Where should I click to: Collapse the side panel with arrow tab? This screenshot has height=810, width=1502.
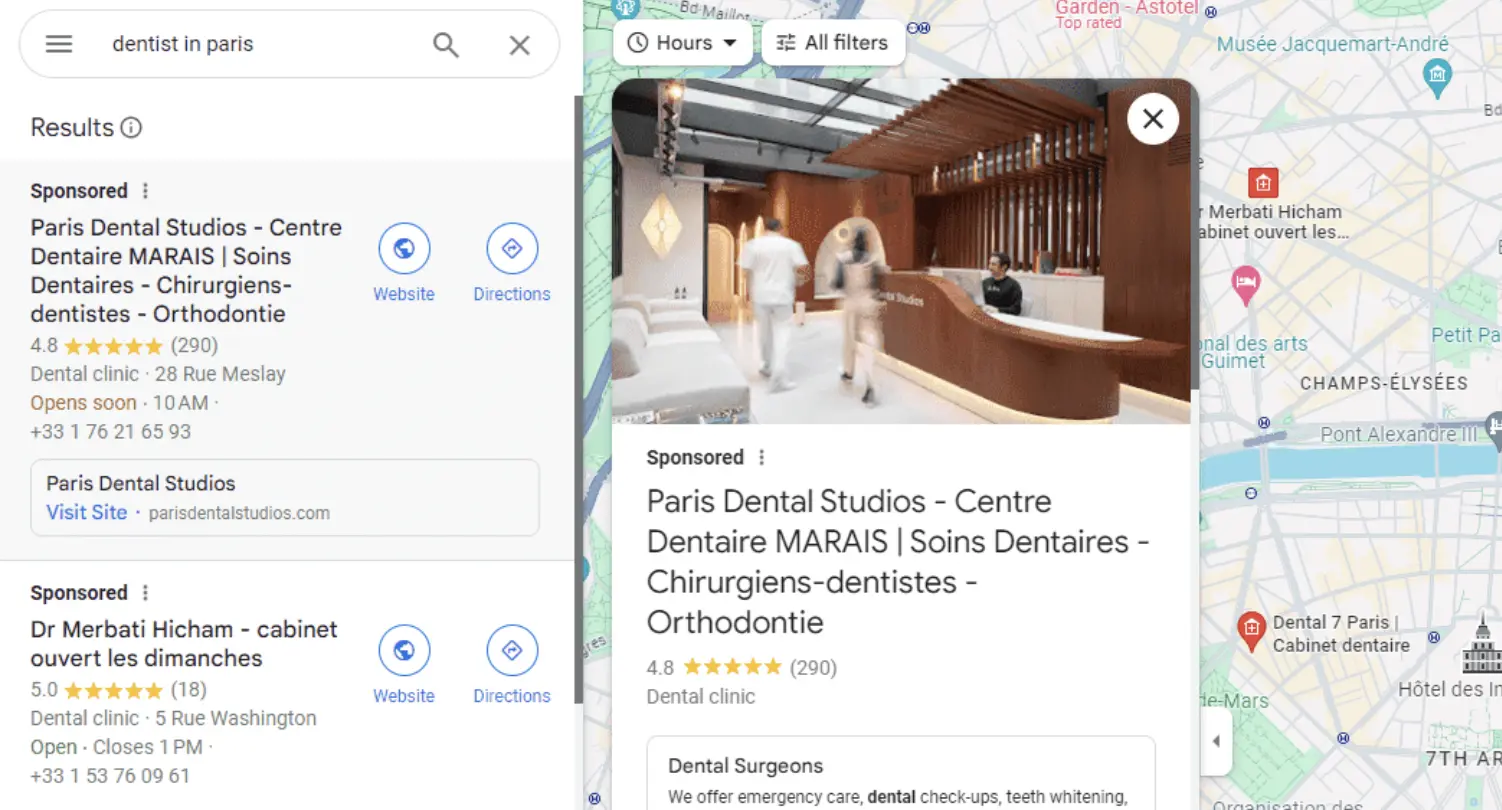[x=1216, y=742]
